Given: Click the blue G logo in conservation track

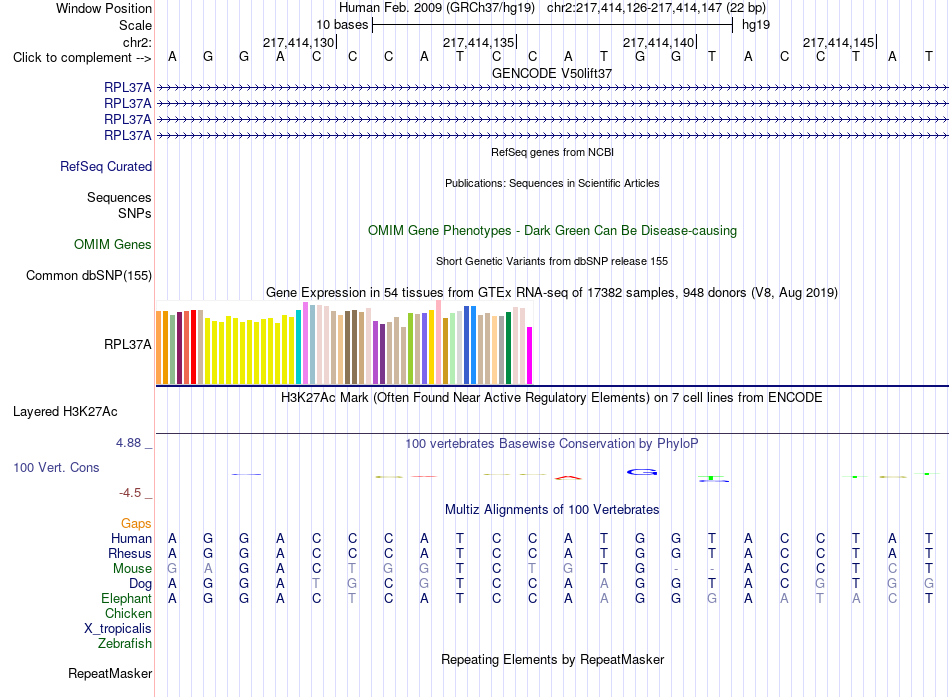Looking at the screenshot, I should (642, 472).
